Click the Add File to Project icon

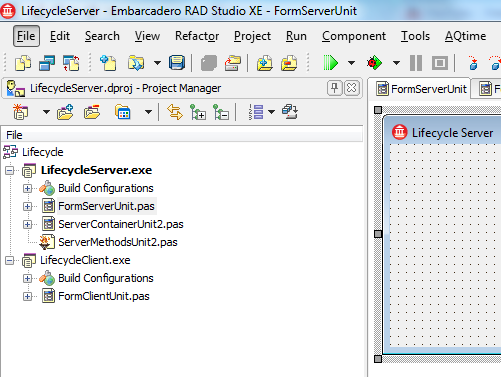point(265,63)
